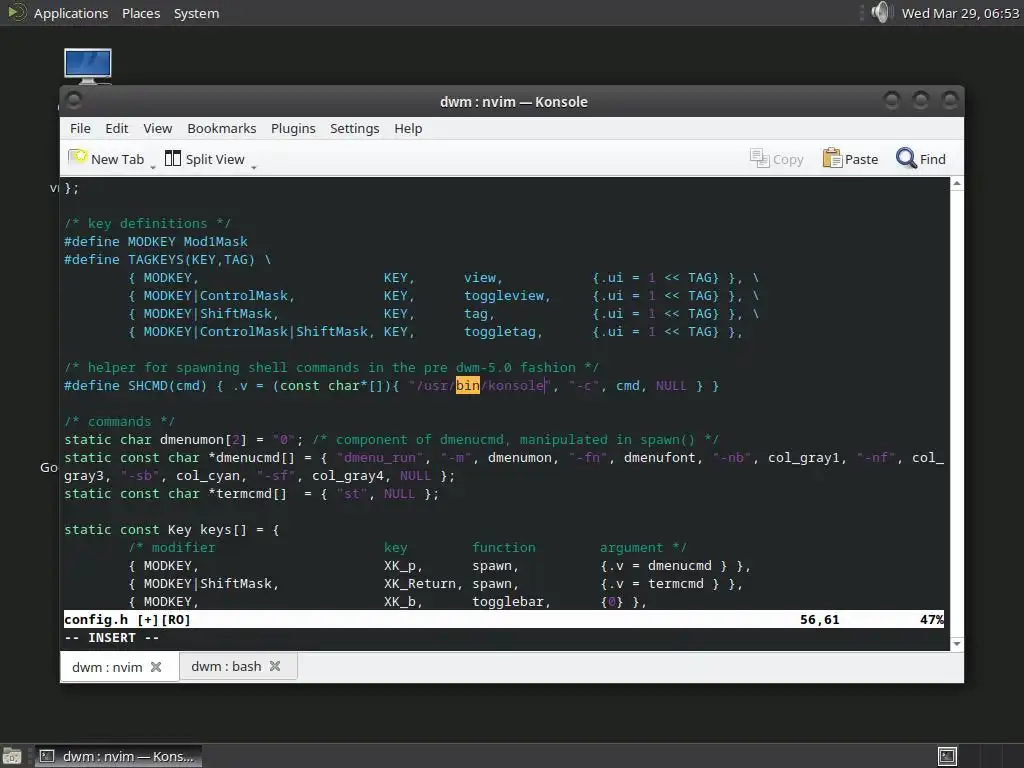Screen dimensions: 1024x768
Task: Click 'togglebar,' in the keys array
Action: point(511,601)
